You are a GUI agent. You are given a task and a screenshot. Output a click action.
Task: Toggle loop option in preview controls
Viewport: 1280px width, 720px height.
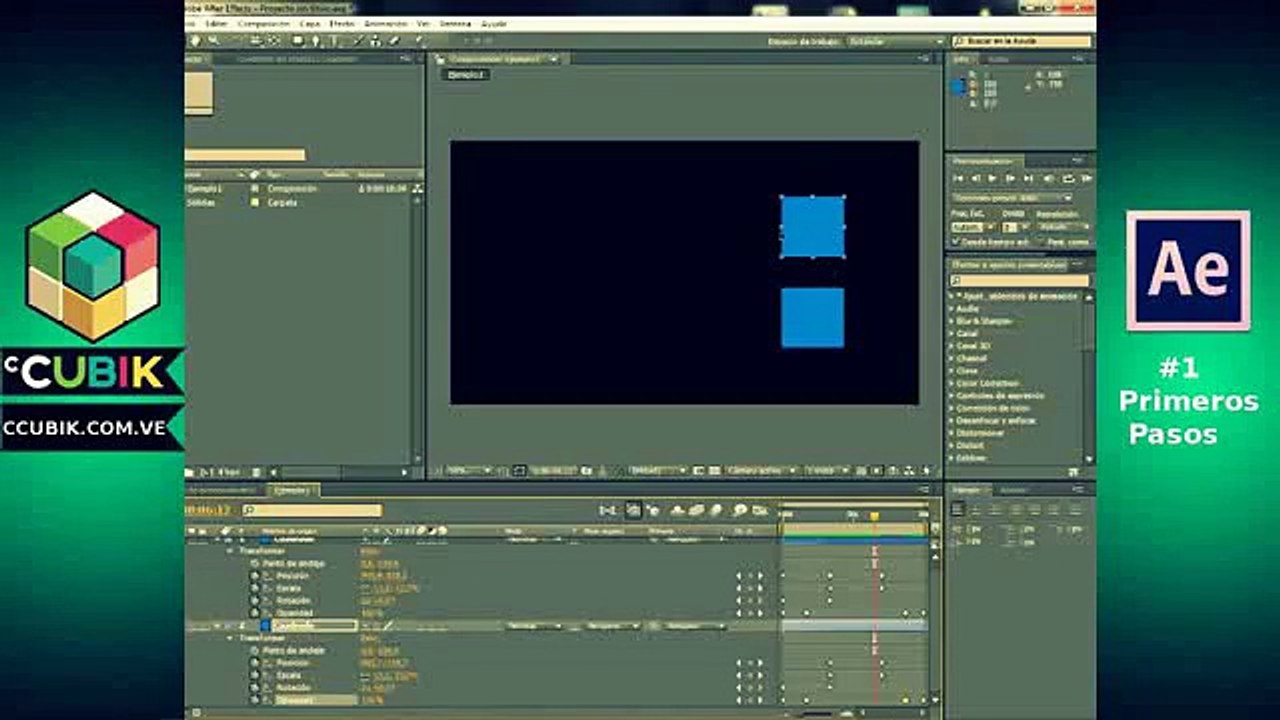tap(1069, 178)
